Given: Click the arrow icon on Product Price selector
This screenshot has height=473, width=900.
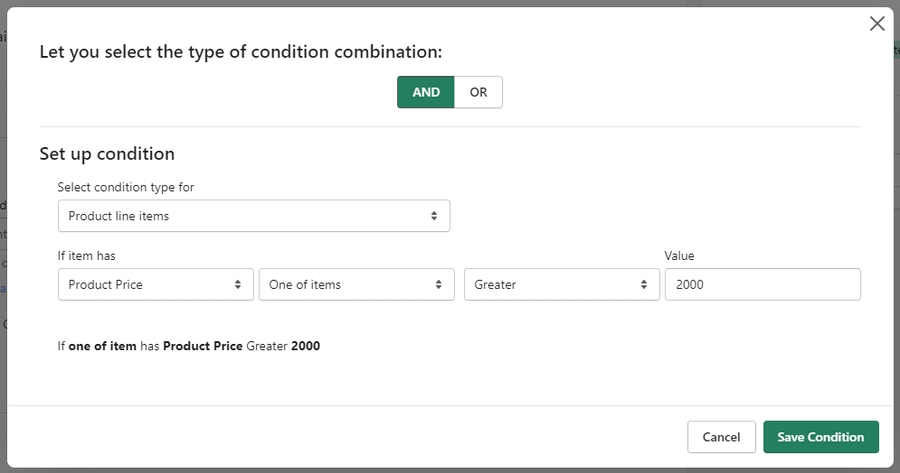Looking at the screenshot, I should pyautogui.click(x=238, y=285).
